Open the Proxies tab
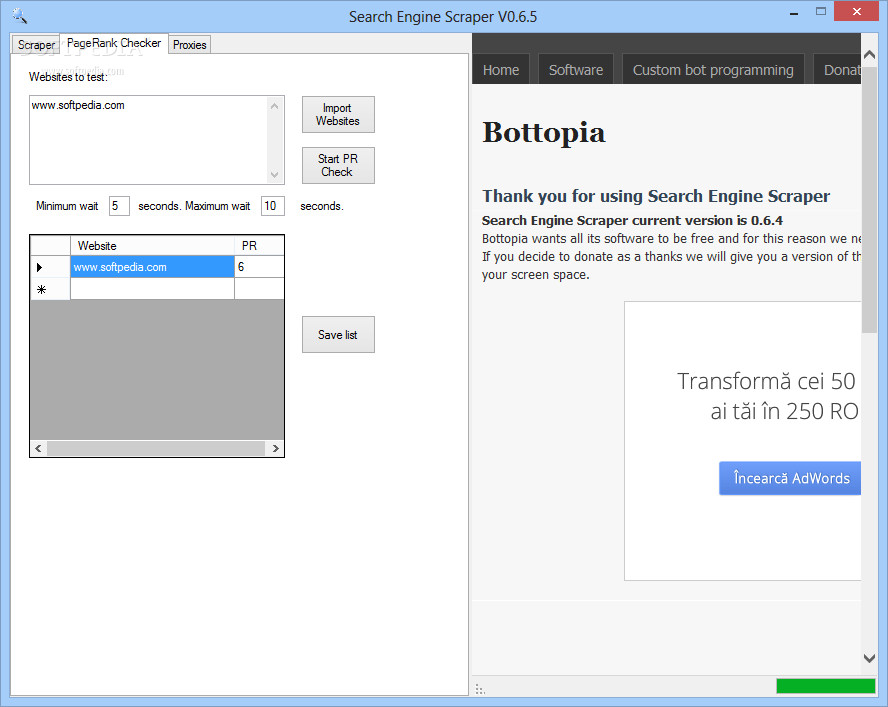 [190, 45]
